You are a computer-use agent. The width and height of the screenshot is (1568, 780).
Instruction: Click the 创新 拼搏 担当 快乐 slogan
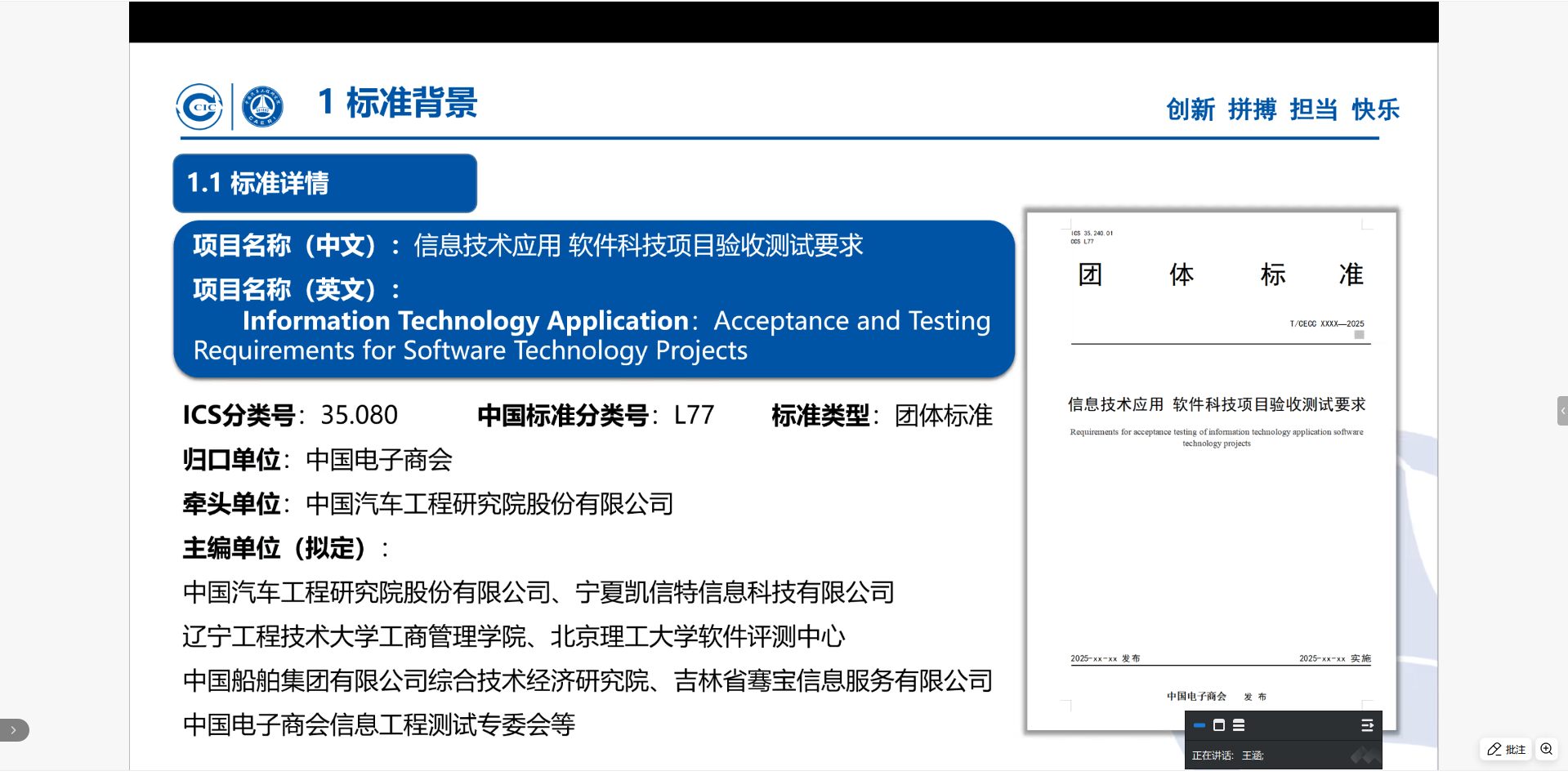coord(1282,109)
